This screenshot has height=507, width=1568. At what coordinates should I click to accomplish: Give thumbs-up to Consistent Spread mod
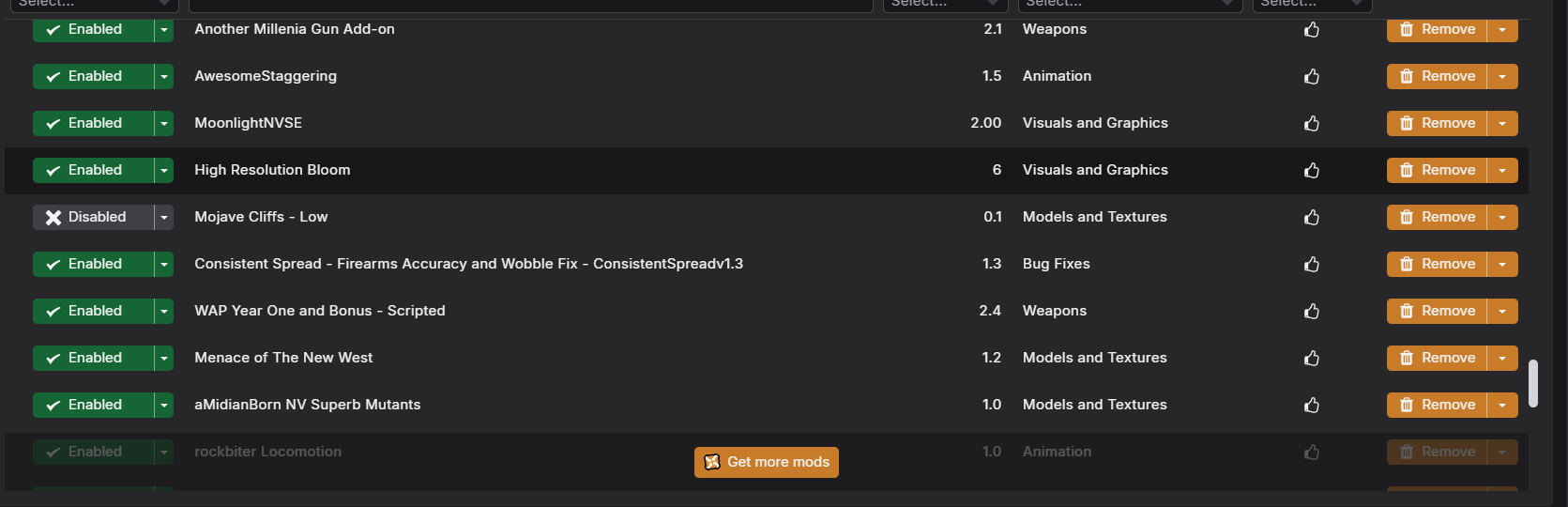[x=1312, y=264]
